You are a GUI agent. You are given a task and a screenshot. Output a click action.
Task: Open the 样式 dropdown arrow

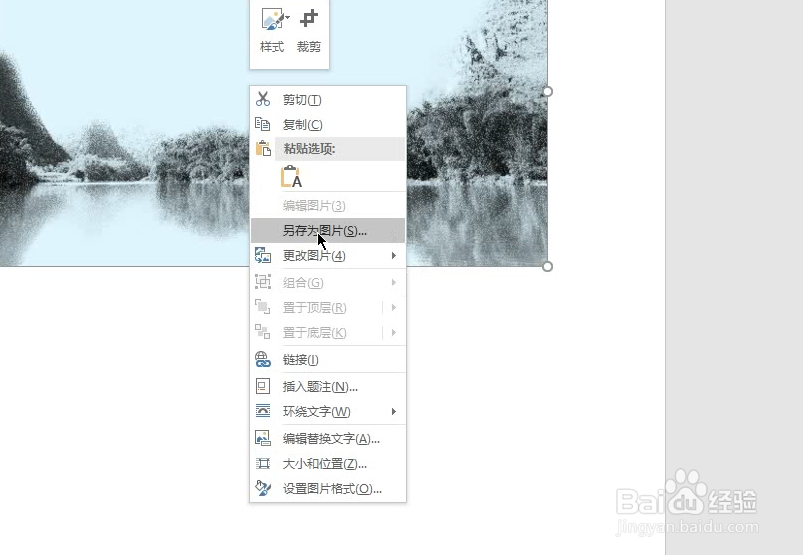click(287, 18)
